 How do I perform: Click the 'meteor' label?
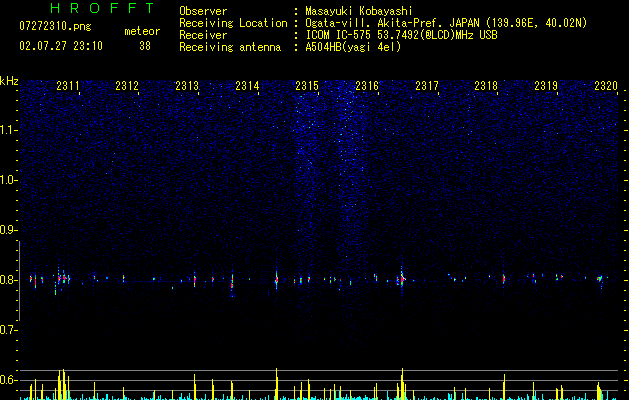point(142,31)
